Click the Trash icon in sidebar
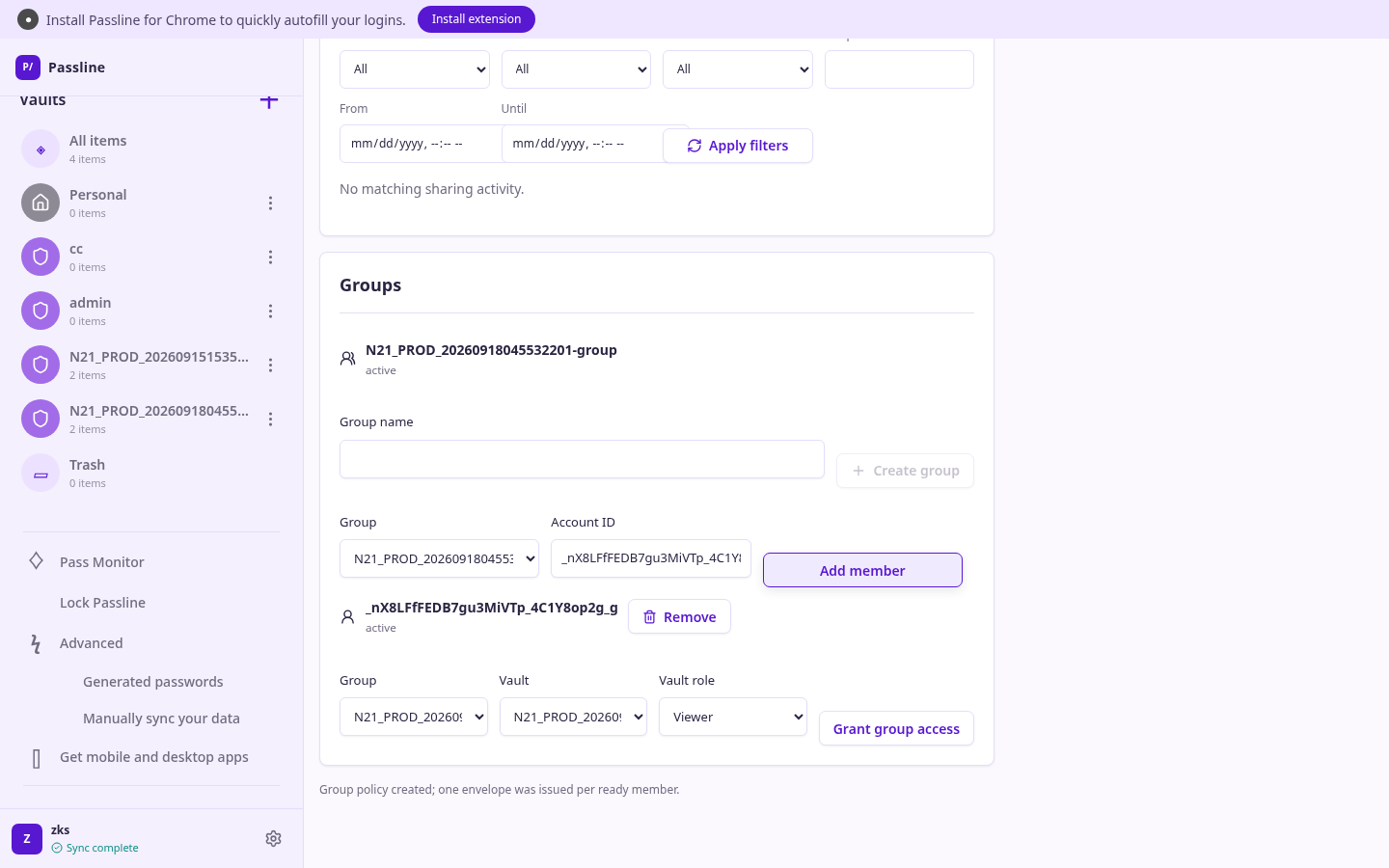 [x=41, y=473]
